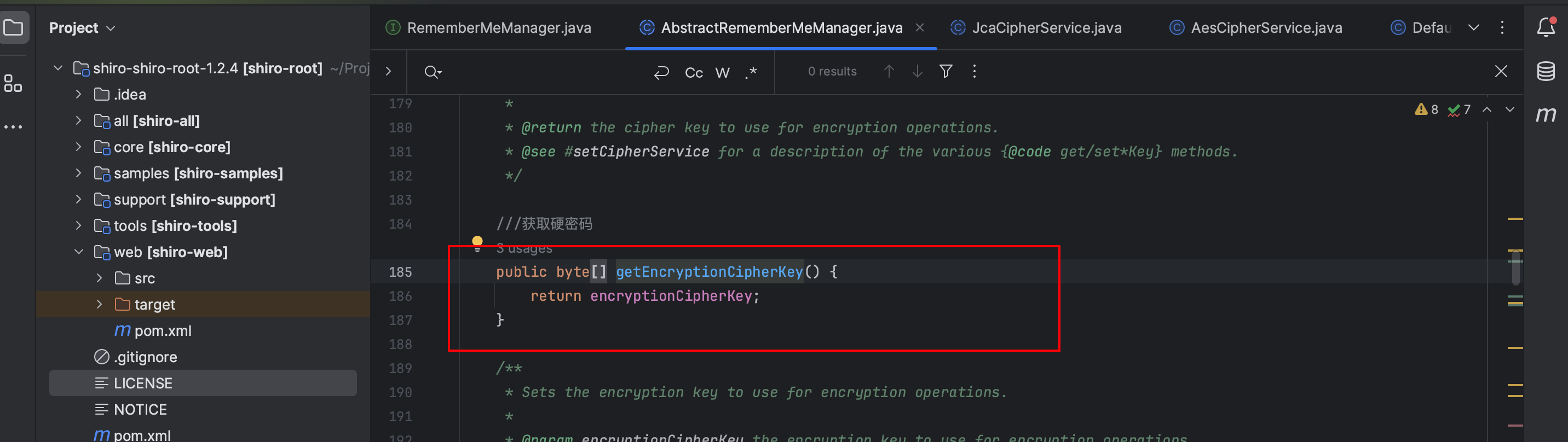Click the warnings count indicator 8

coord(1426,109)
